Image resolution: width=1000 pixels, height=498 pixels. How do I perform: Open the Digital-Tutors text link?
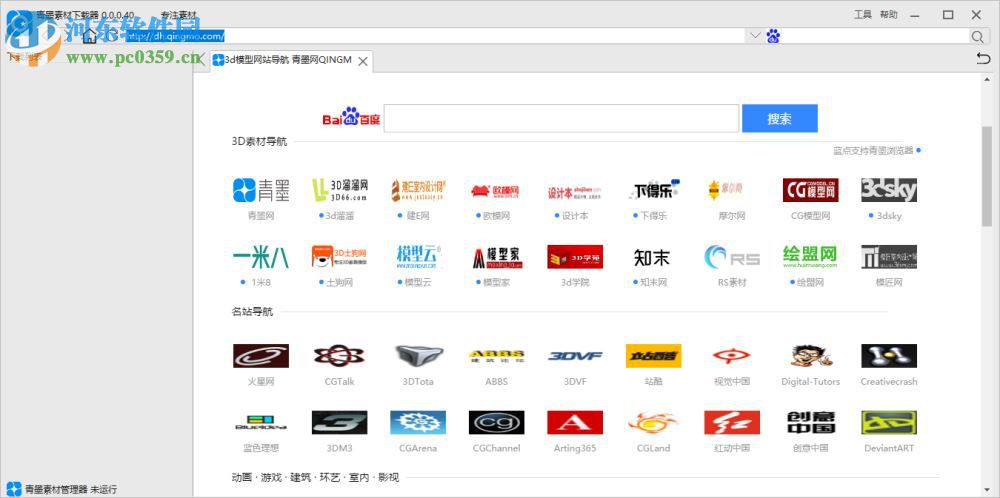[811, 382]
